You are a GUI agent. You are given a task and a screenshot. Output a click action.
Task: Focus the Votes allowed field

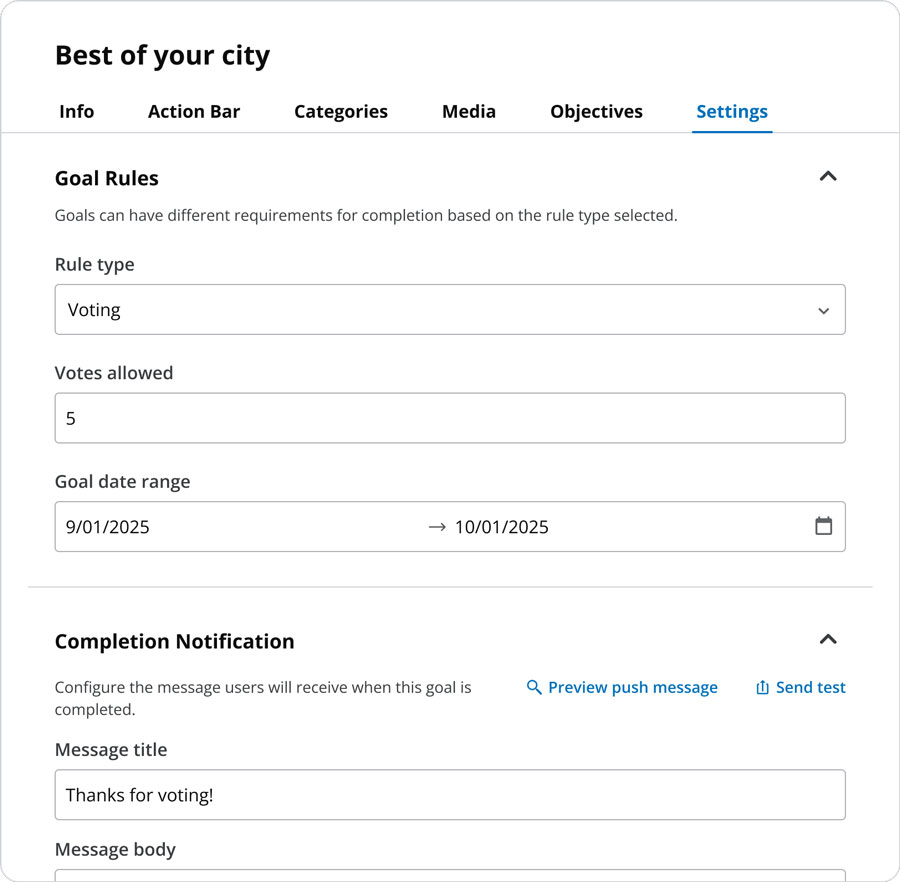449,418
